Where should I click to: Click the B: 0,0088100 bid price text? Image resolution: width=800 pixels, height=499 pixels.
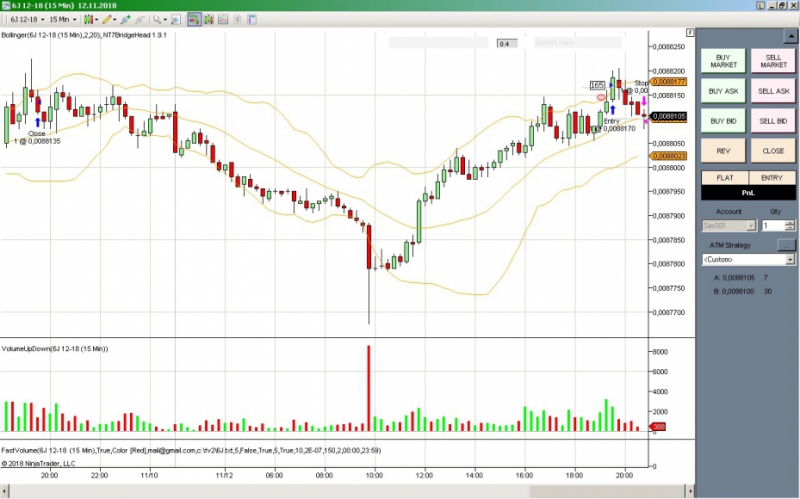coord(734,292)
